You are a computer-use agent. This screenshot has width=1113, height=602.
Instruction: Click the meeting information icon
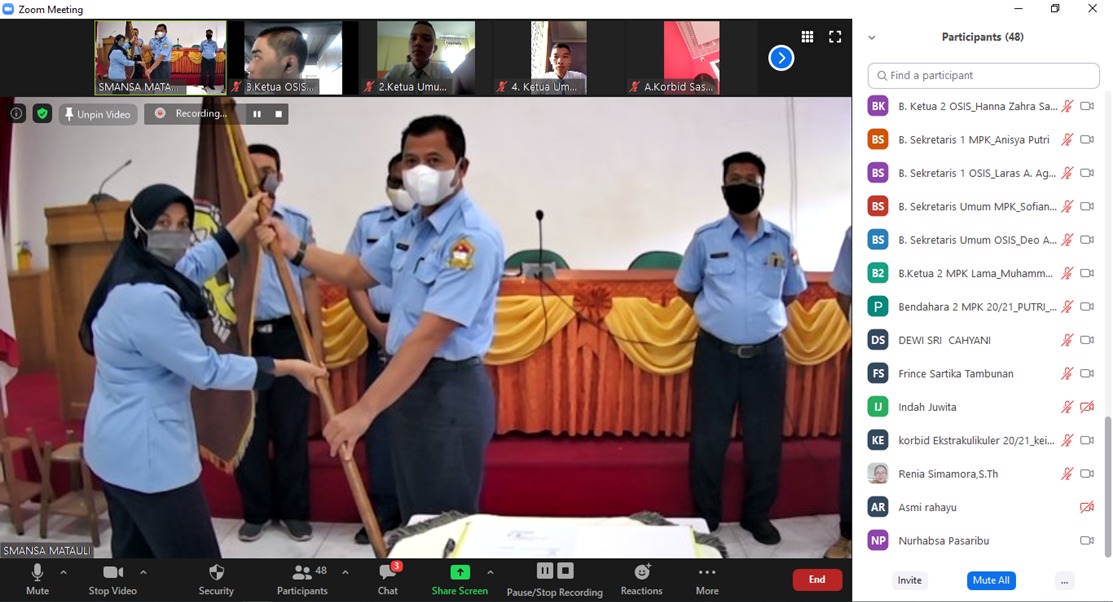[x=17, y=113]
